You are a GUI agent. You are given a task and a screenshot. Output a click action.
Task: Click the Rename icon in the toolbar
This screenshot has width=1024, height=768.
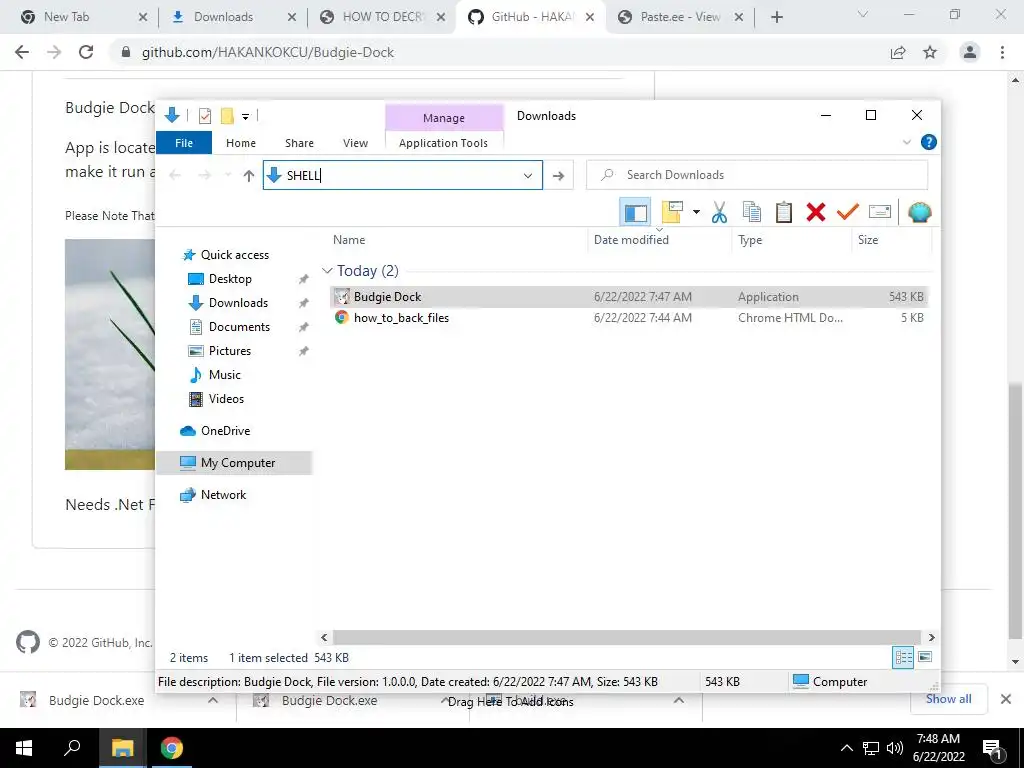click(x=880, y=212)
